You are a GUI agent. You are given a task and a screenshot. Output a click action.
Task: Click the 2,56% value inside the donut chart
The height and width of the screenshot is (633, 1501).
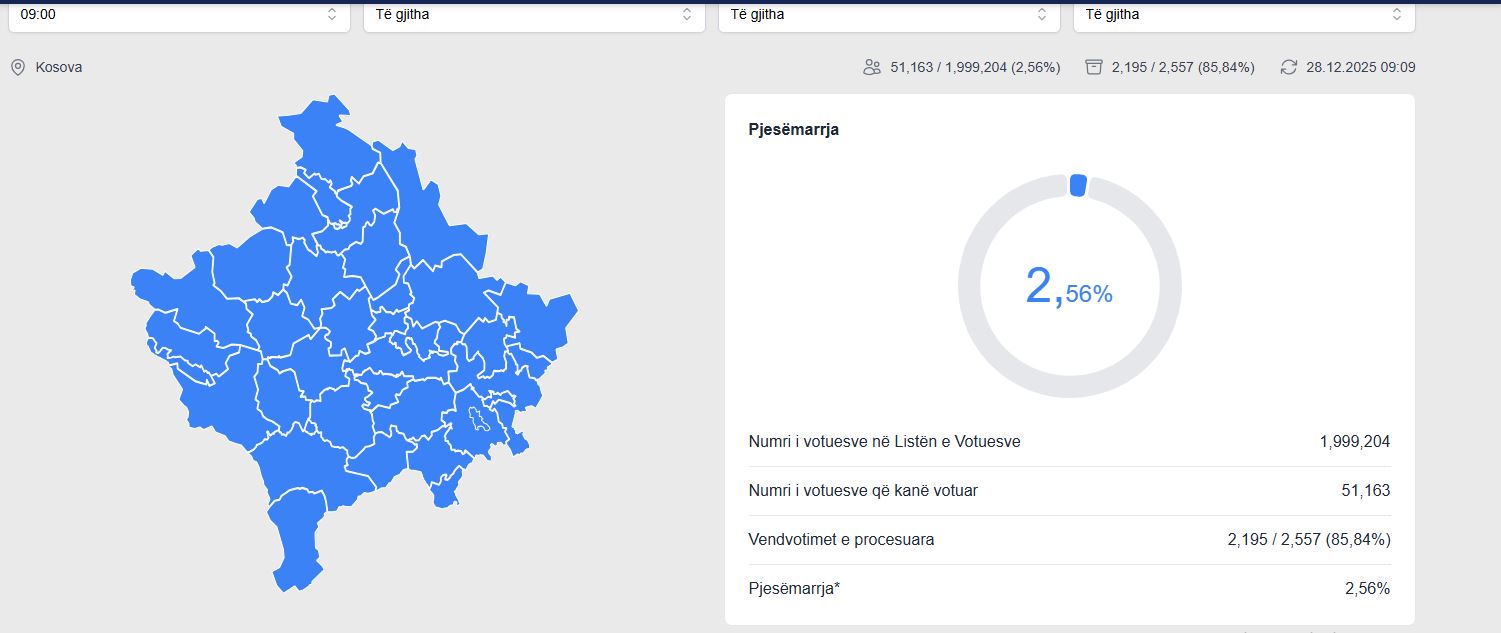(x=1069, y=288)
